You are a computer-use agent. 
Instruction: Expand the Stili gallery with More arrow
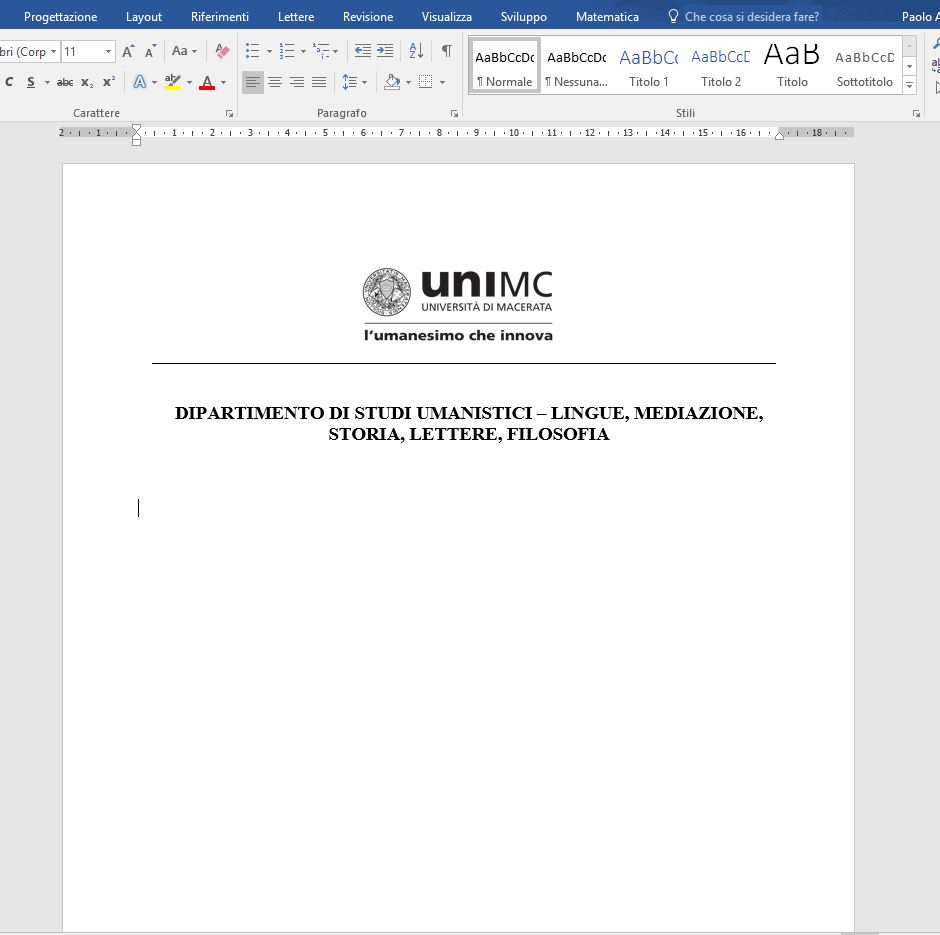coord(909,85)
